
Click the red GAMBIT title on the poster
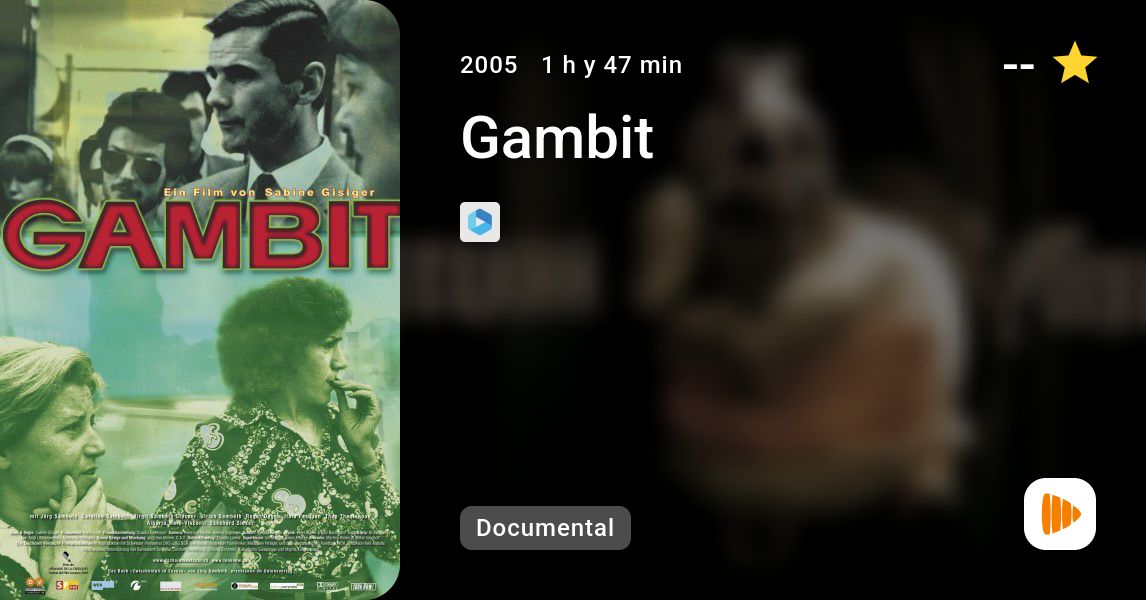tap(200, 235)
